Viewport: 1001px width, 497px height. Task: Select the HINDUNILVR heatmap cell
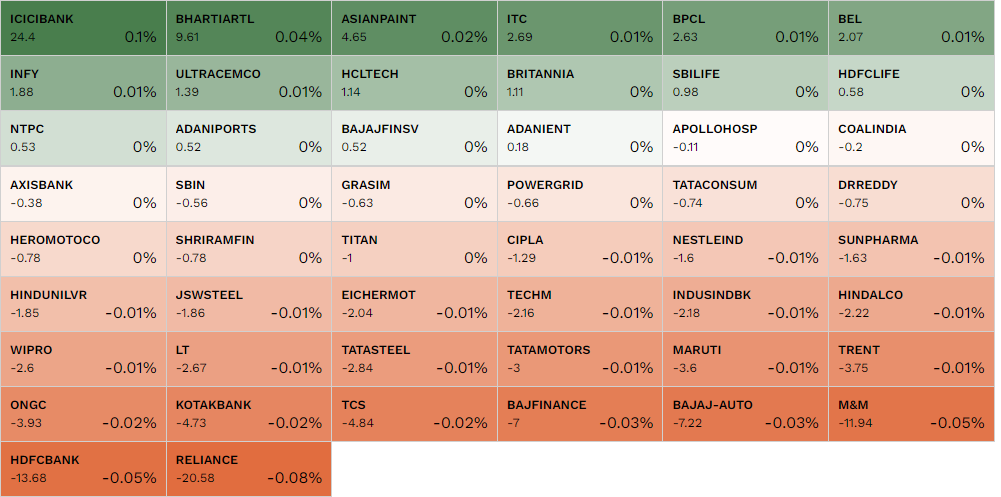coord(83,304)
